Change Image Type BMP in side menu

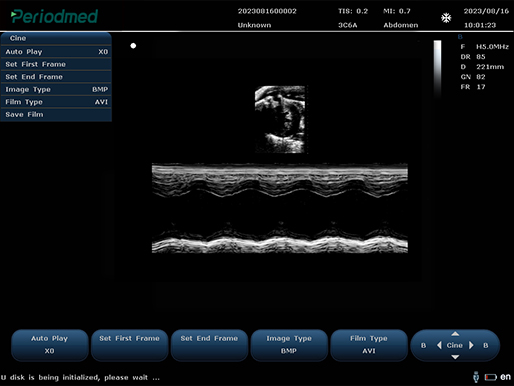[56, 89]
